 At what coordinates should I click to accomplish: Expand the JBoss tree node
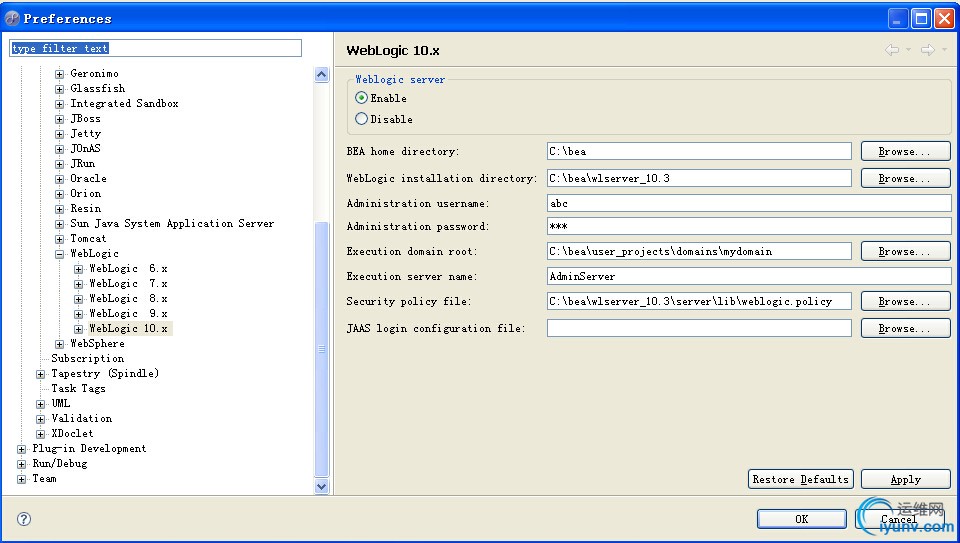[x=59, y=119]
